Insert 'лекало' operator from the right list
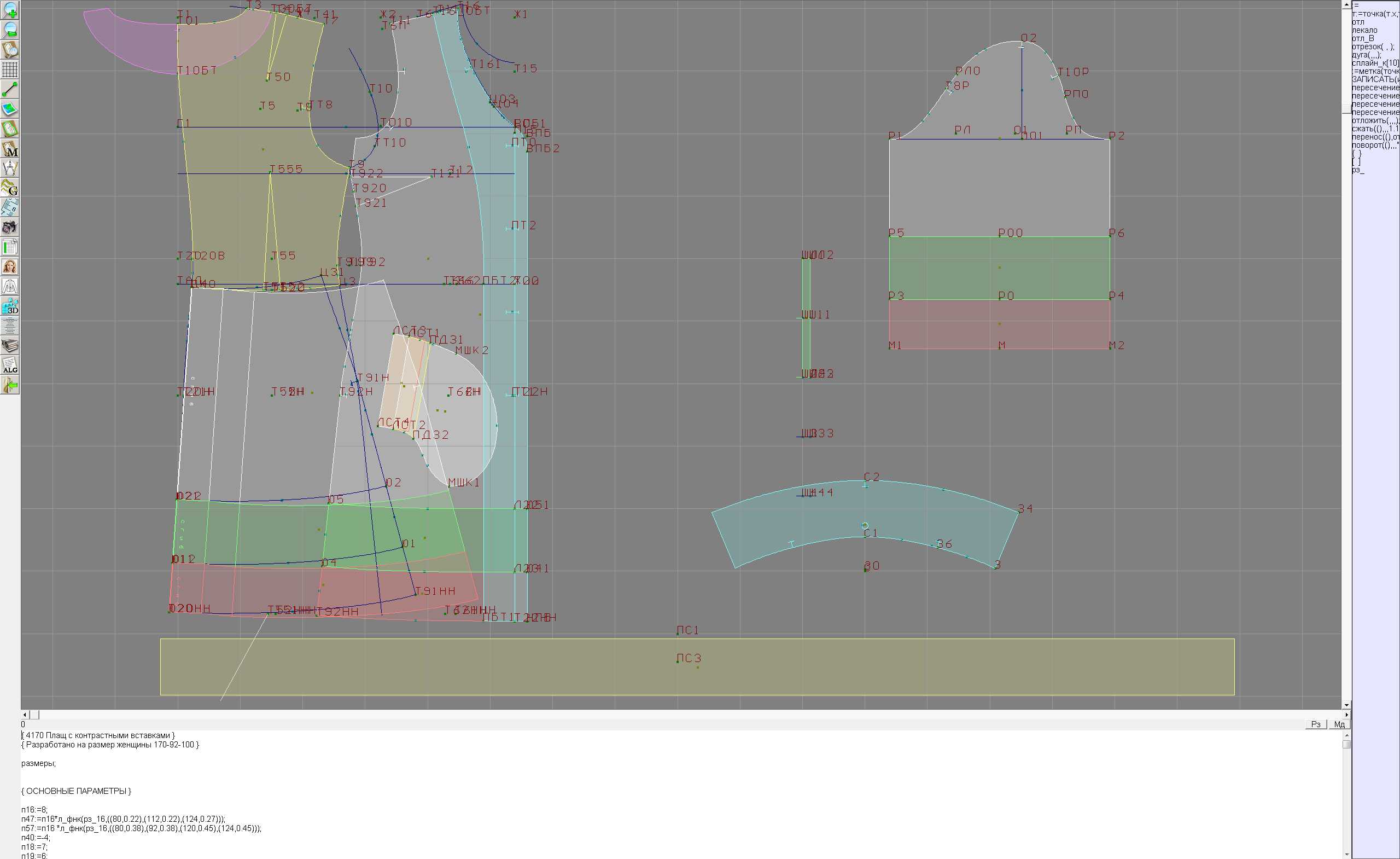The height and width of the screenshot is (859, 1400). click(x=1364, y=30)
